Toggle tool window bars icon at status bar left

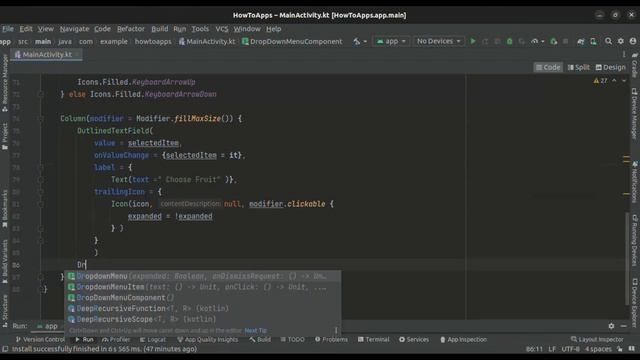coord(5,349)
